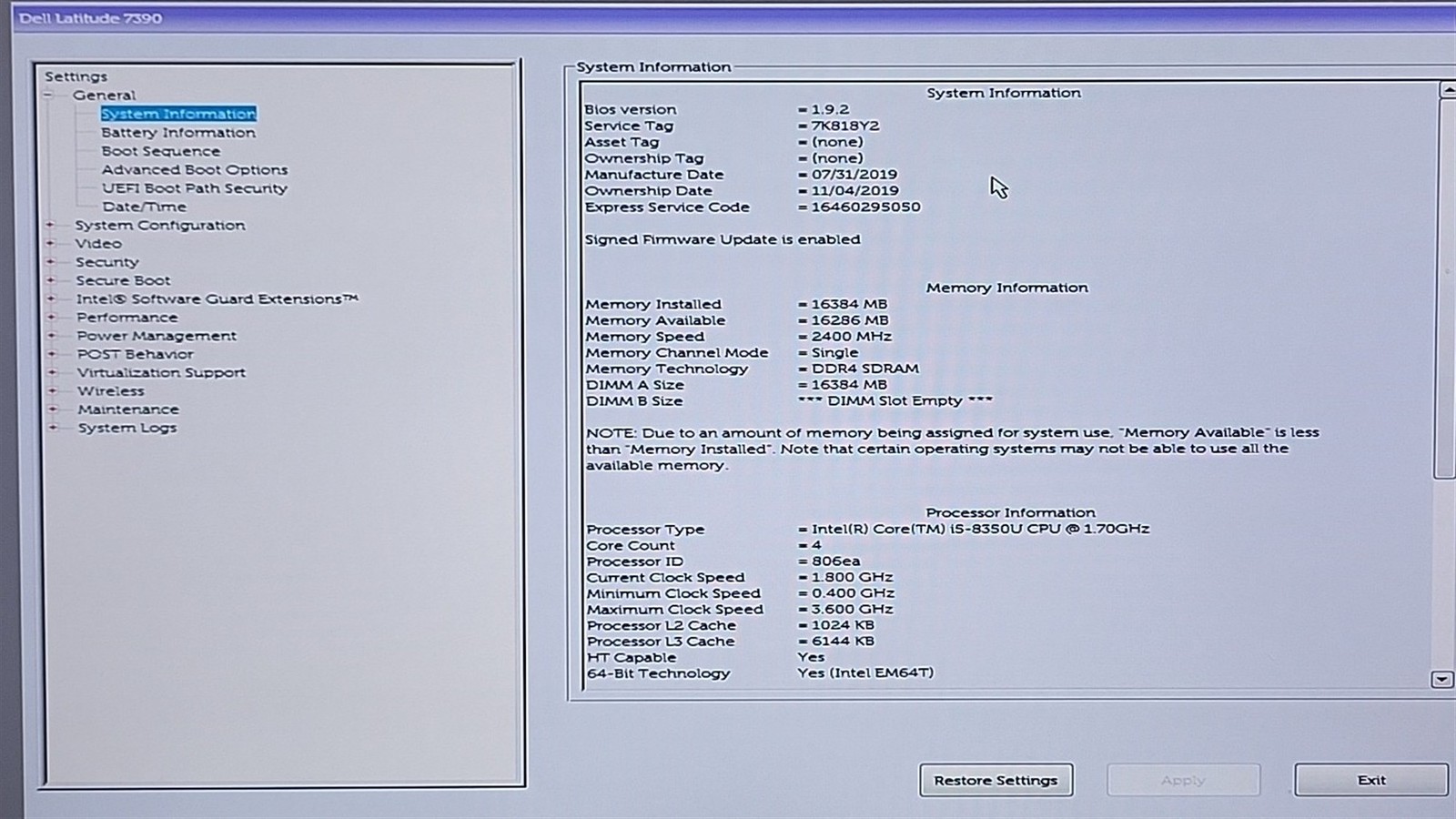This screenshot has height=819, width=1456.
Task: Click the Yes (Intel EM64T) value
Action: (865, 672)
